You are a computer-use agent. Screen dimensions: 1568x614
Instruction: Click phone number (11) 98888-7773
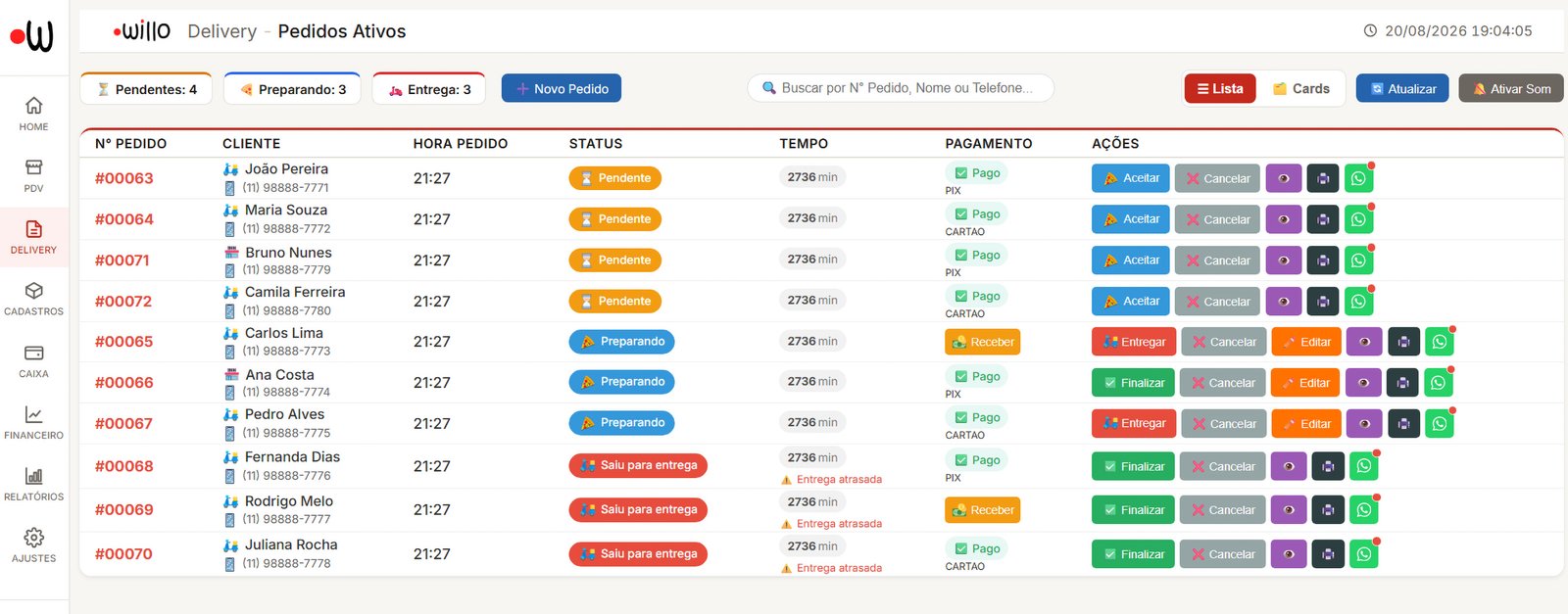click(x=286, y=352)
